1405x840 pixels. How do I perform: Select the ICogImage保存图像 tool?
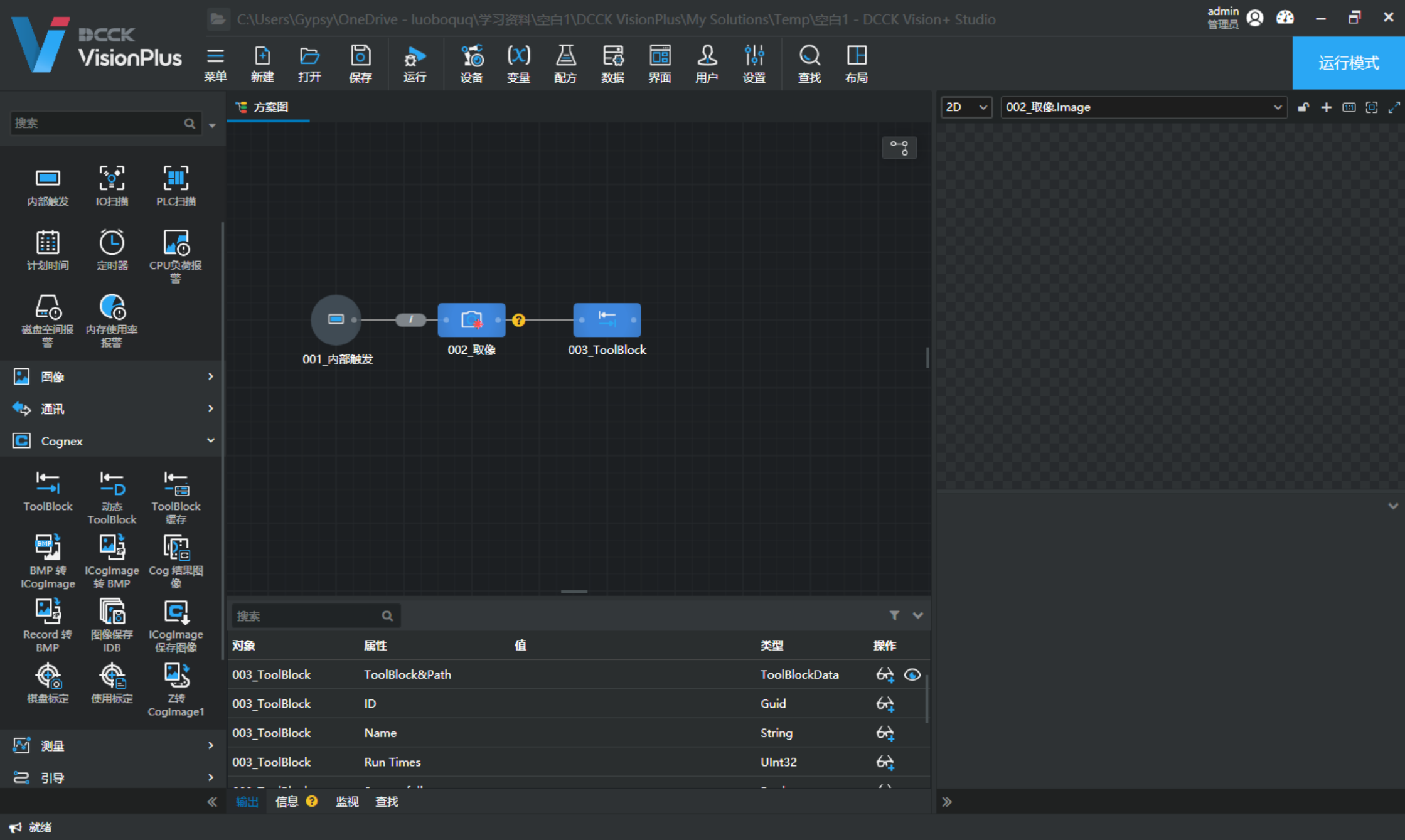pyautogui.click(x=176, y=626)
